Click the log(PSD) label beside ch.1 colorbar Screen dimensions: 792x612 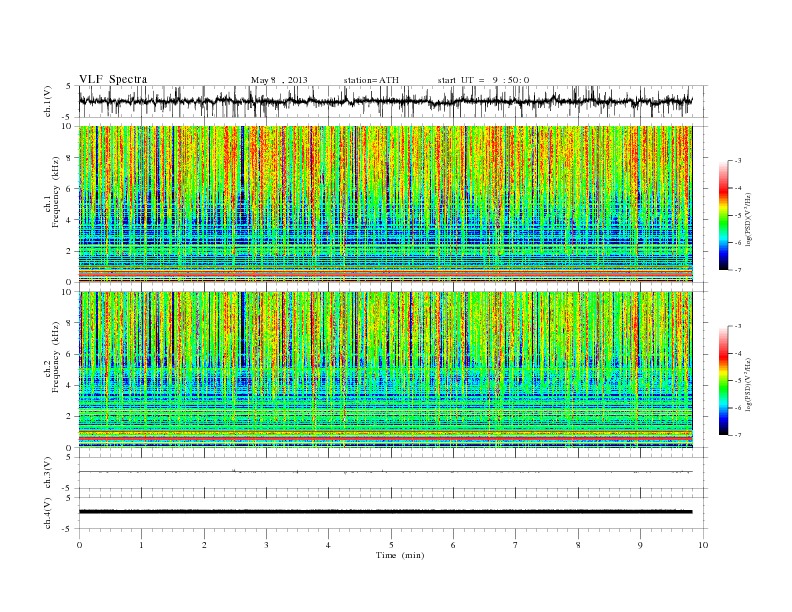749,218
